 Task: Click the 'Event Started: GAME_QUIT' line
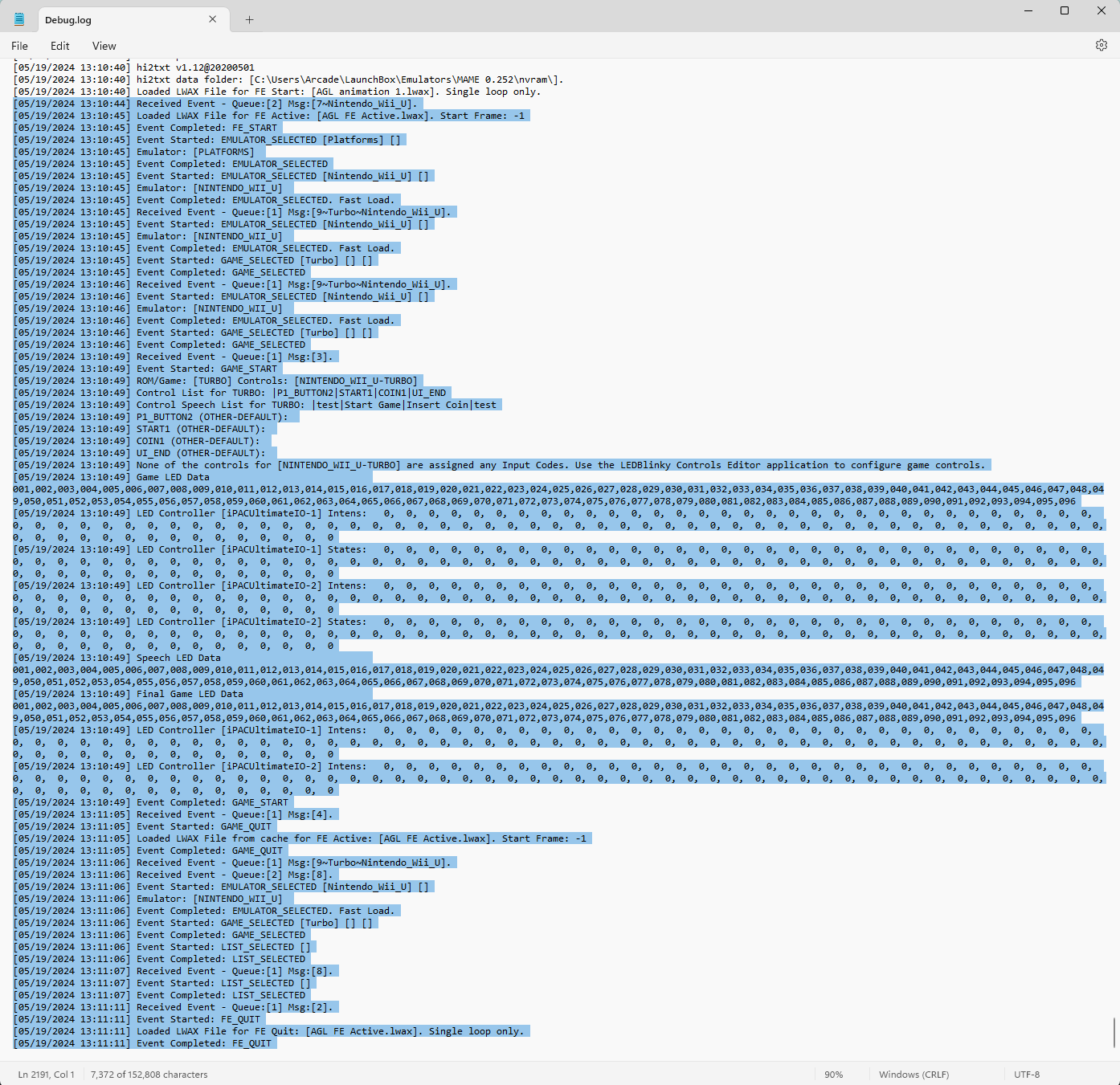142,826
